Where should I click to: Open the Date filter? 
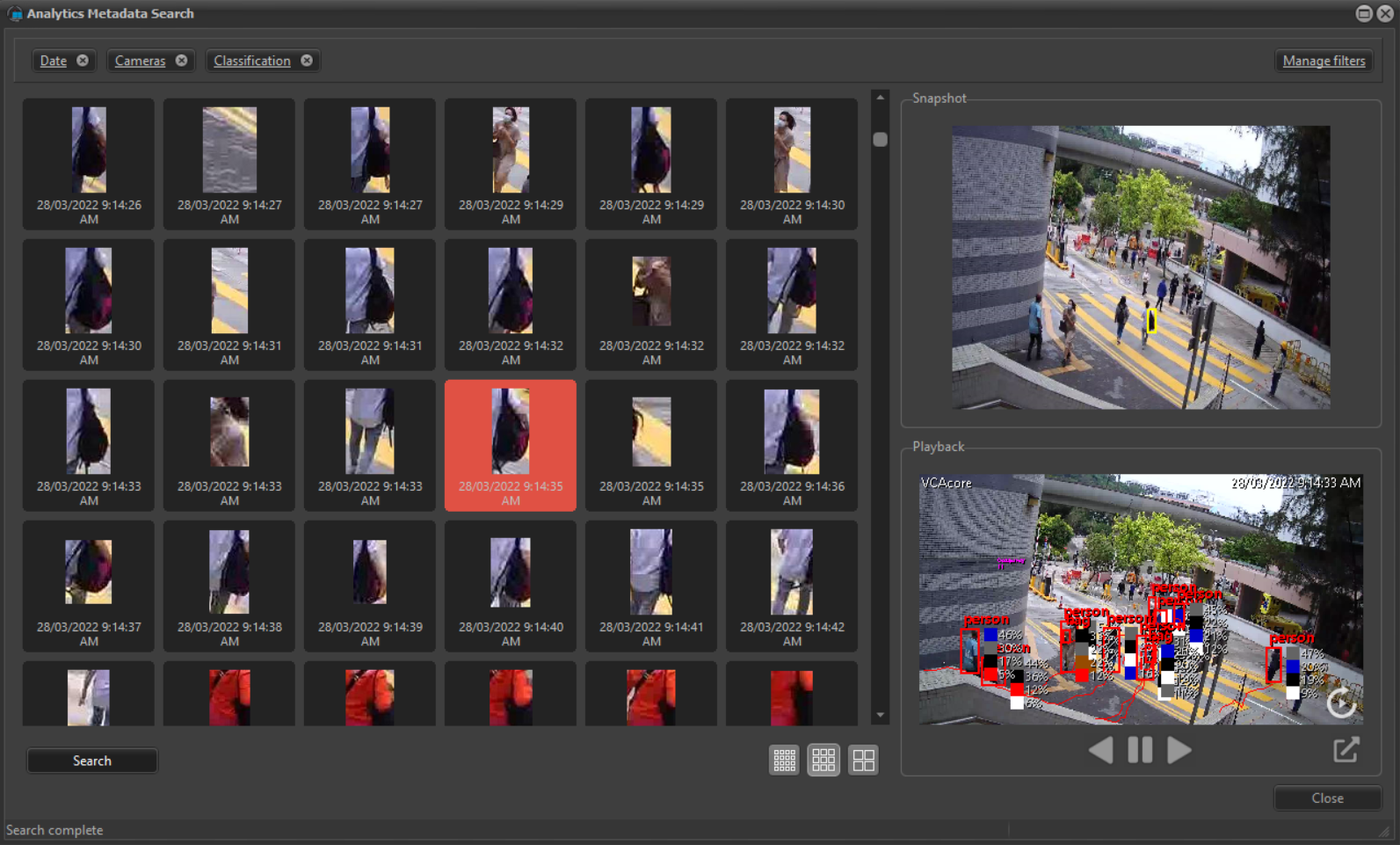pos(53,61)
